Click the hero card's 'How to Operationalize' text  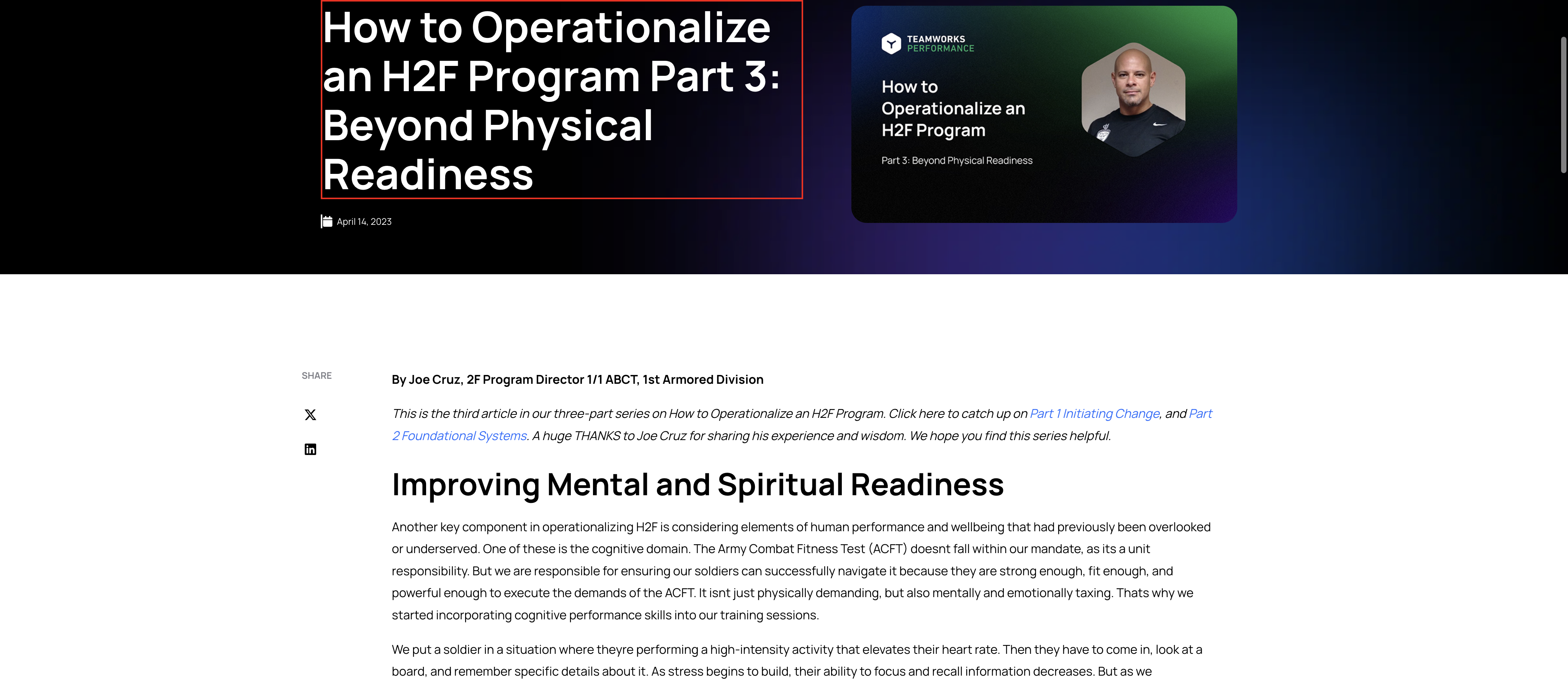[x=952, y=108]
